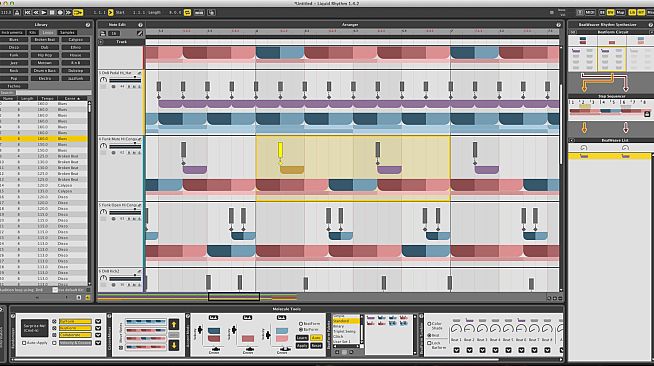This screenshot has height=366, width=654.
Task: Open dropdown beside second yellow Randomizer field
Action: [x=98, y=328]
